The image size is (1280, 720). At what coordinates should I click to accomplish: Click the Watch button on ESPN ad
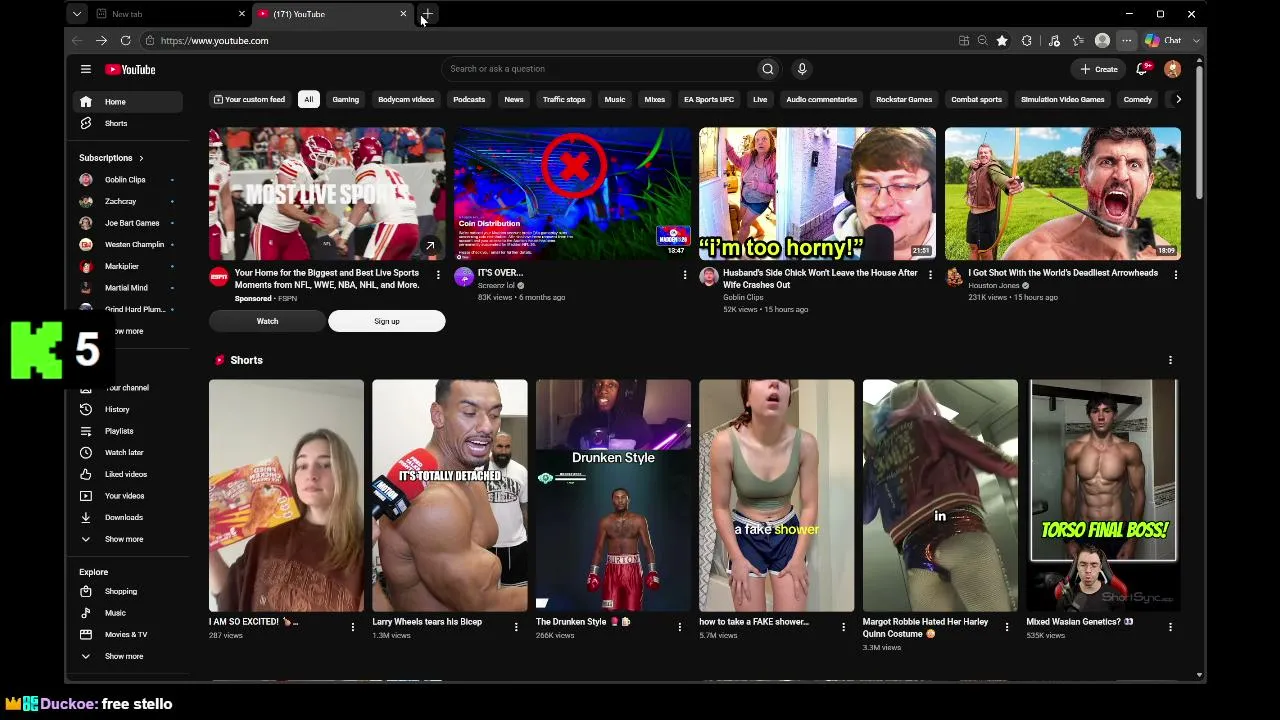pyautogui.click(x=267, y=321)
